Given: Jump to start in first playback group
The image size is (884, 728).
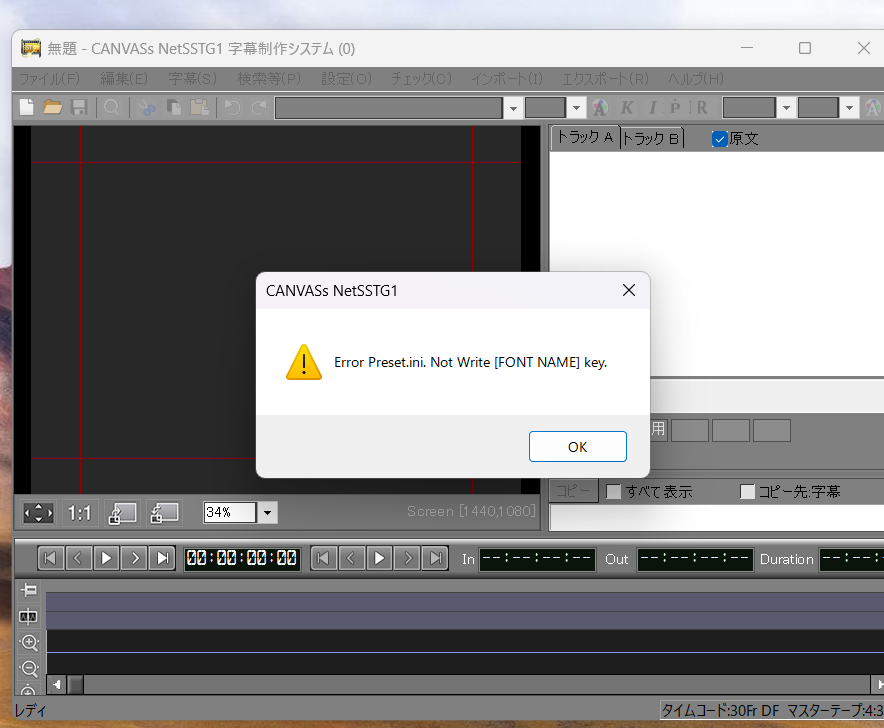Looking at the screenshot, I should [x=50, y=558].
